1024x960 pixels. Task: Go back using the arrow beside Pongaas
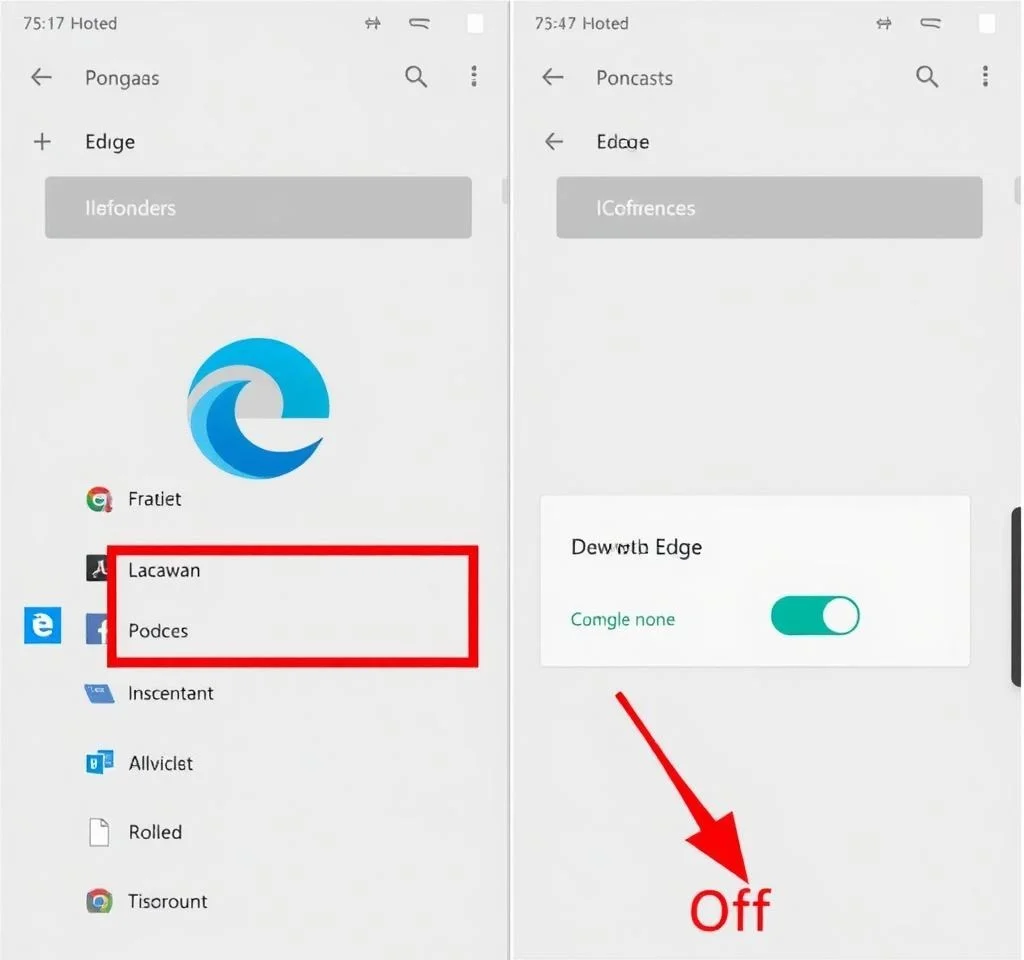click(x=41, y=77)
